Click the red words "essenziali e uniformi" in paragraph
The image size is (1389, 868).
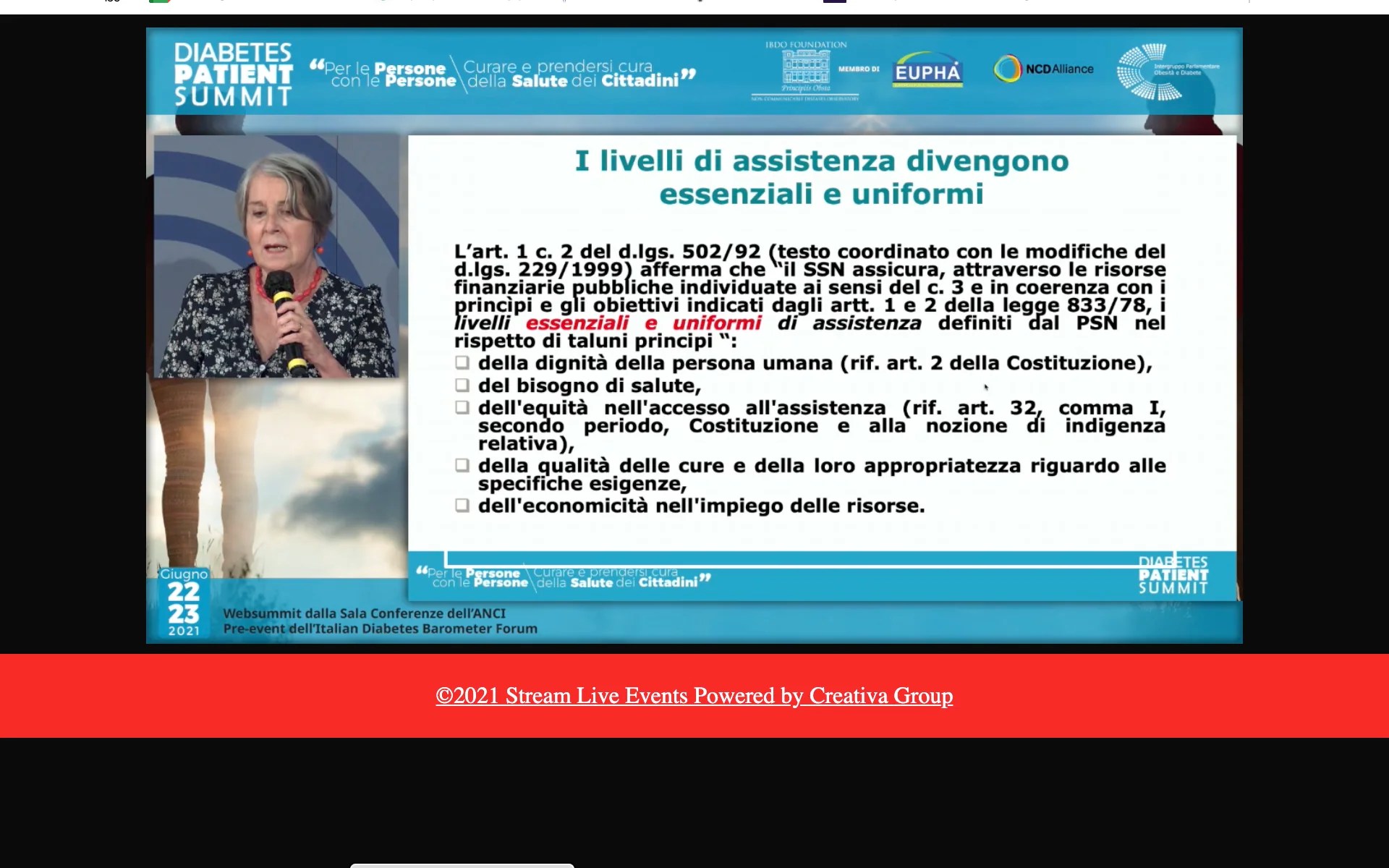pos(643,323)
